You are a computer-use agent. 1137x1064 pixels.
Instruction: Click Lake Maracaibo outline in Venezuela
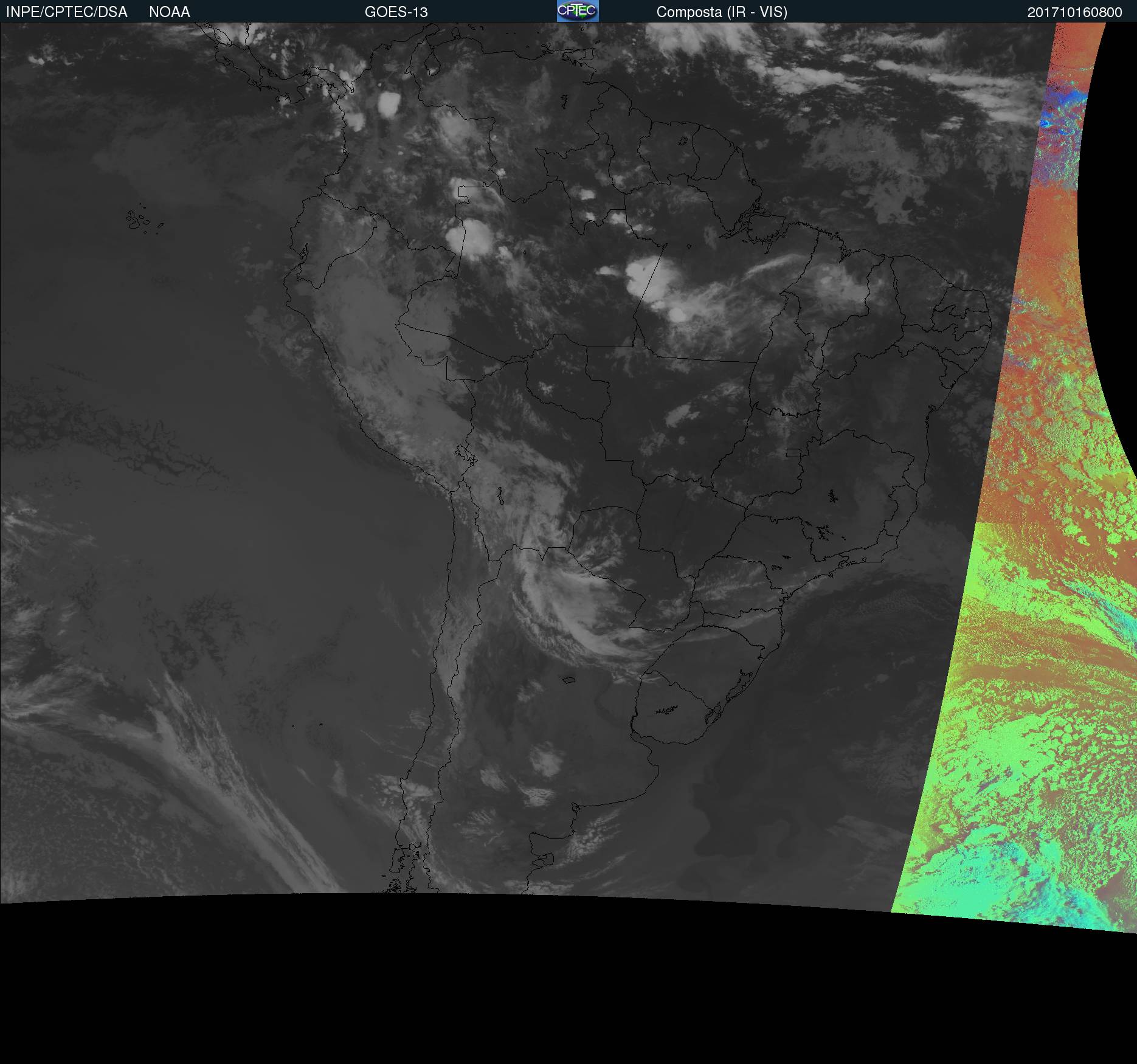point(432,63)
